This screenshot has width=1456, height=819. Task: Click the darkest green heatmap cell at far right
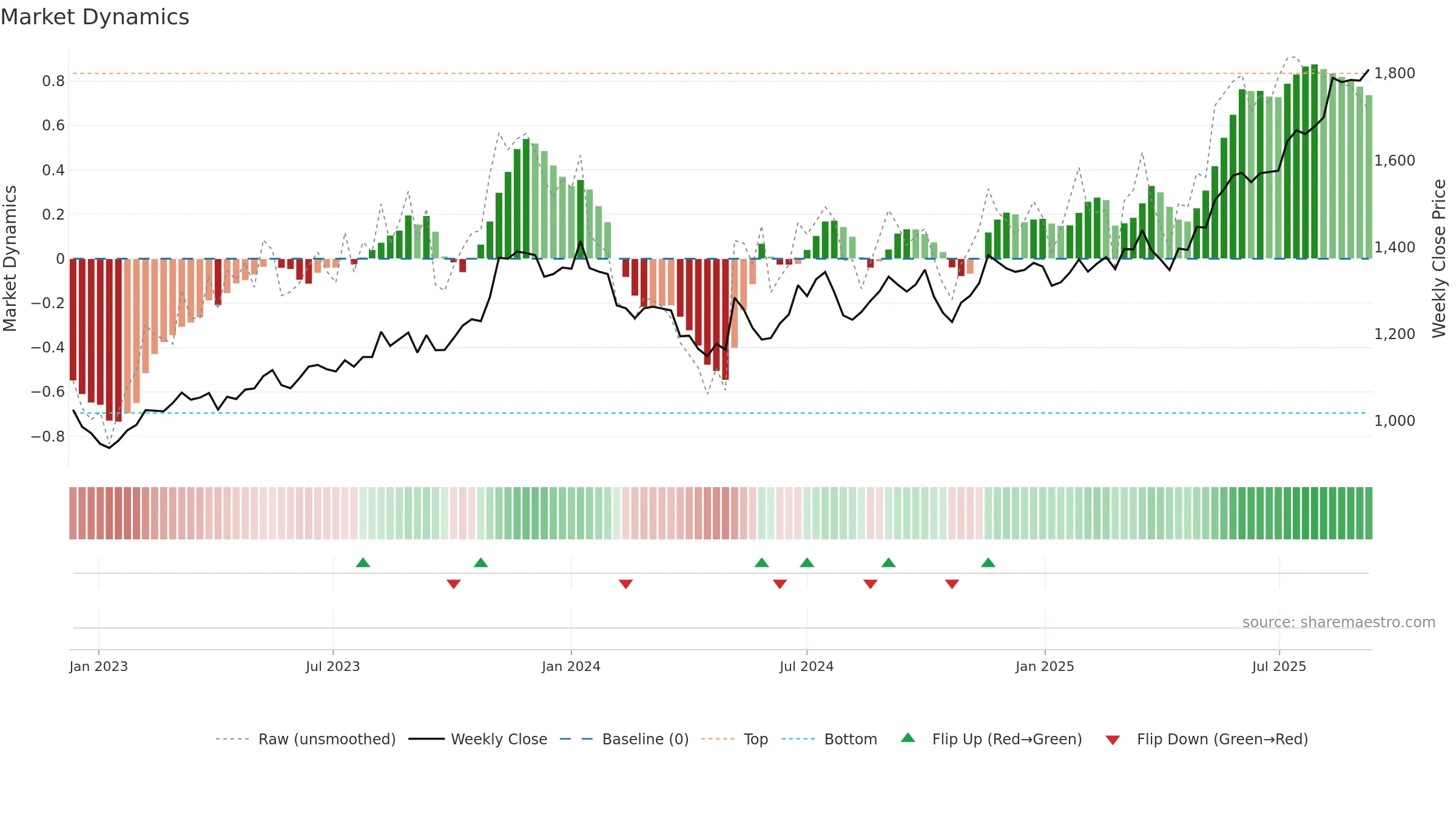pyautogui.click(x=1369, y=513)
